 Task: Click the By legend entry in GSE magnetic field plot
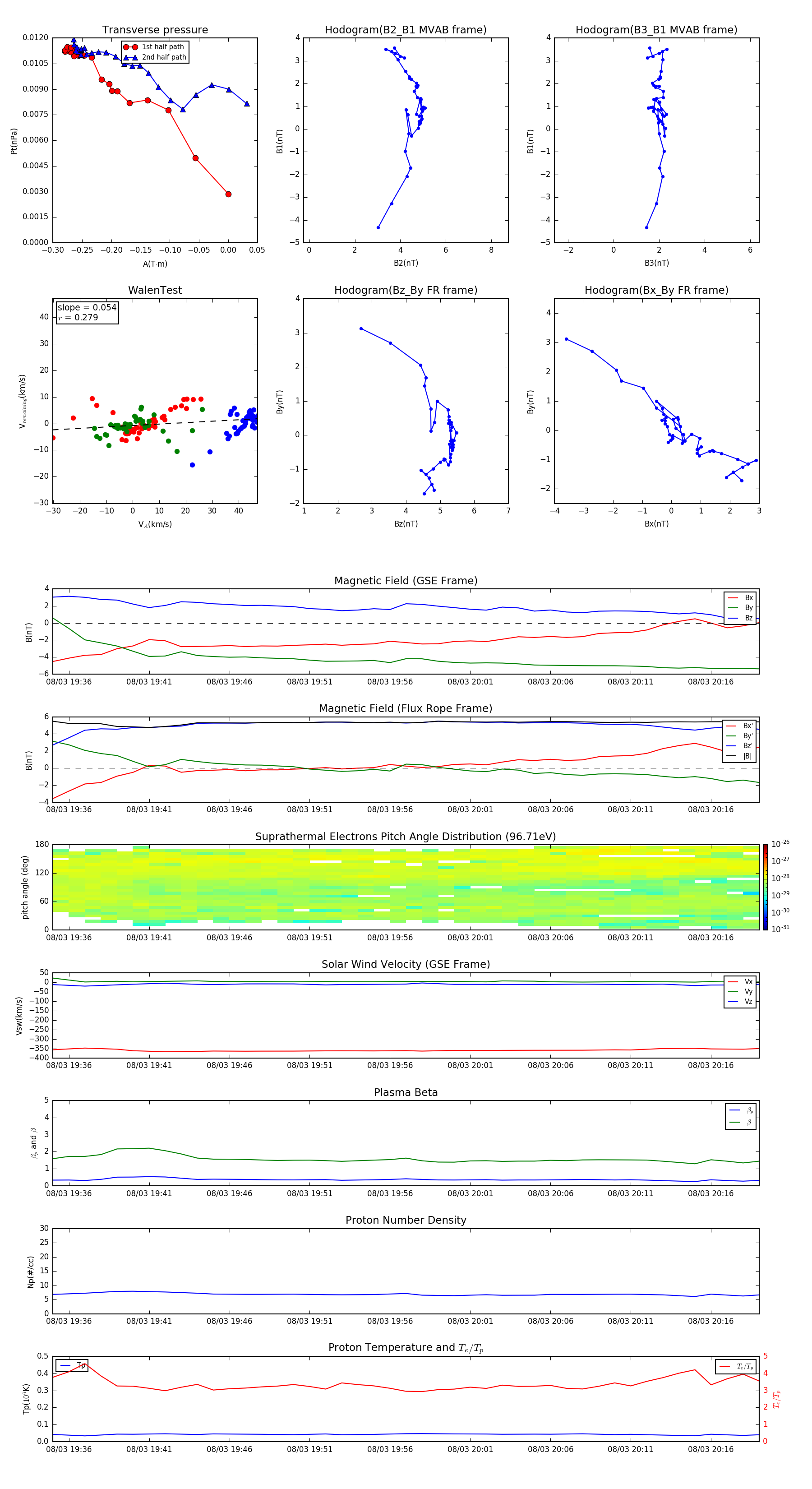pos(740,608)
